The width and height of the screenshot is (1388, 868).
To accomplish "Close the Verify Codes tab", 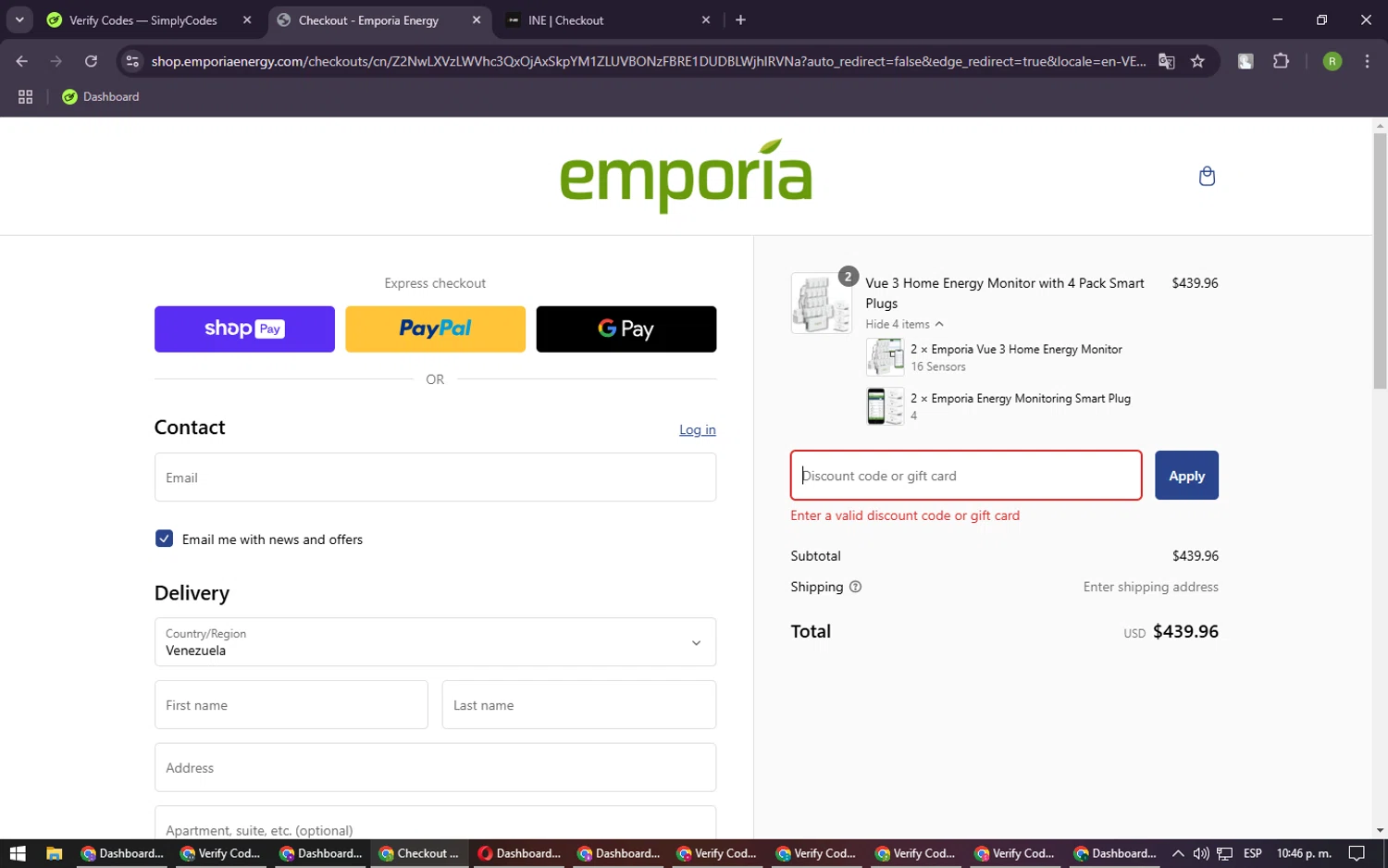I will 247,19.
